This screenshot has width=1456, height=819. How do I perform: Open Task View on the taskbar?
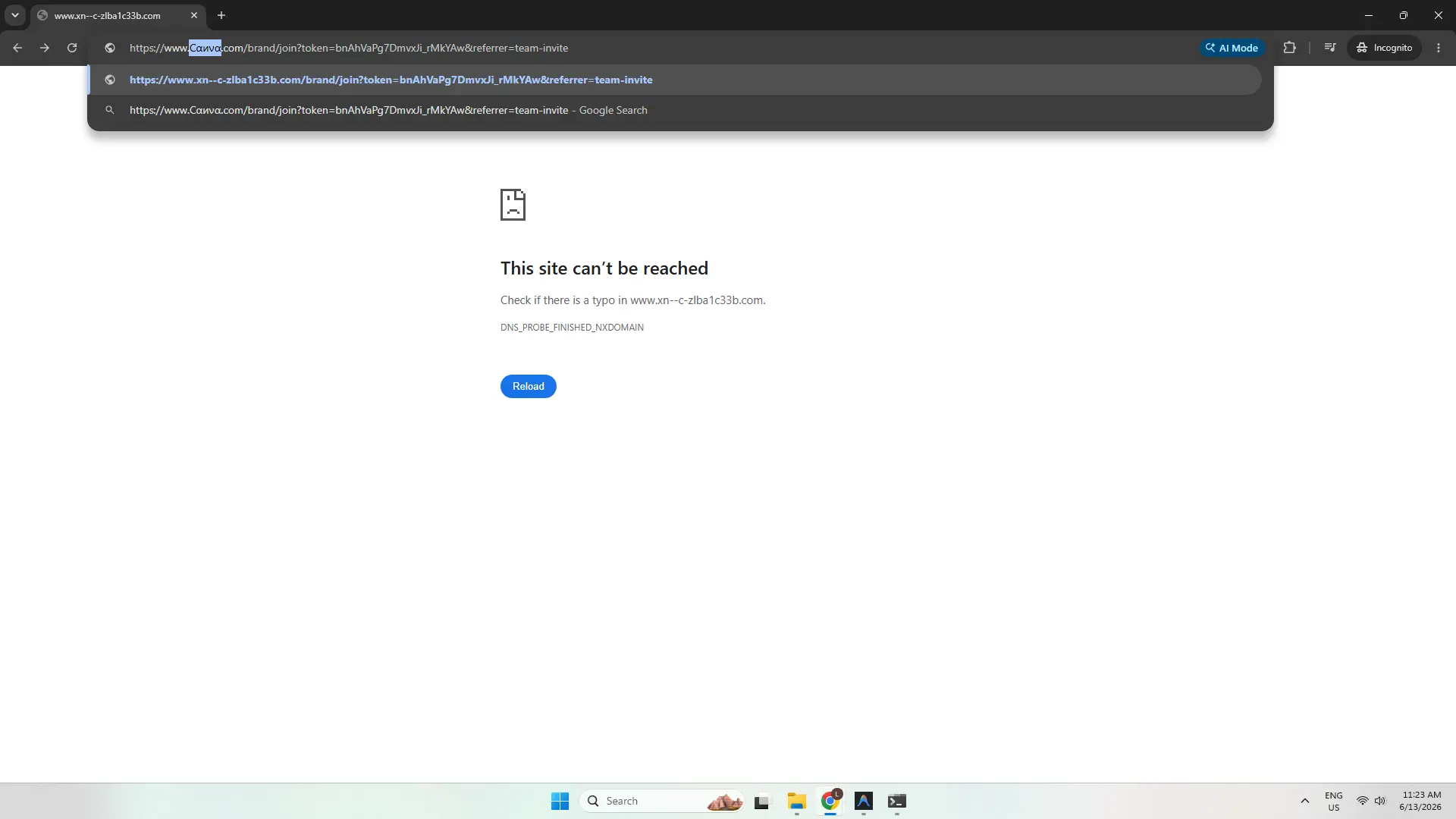click(762, 801)
